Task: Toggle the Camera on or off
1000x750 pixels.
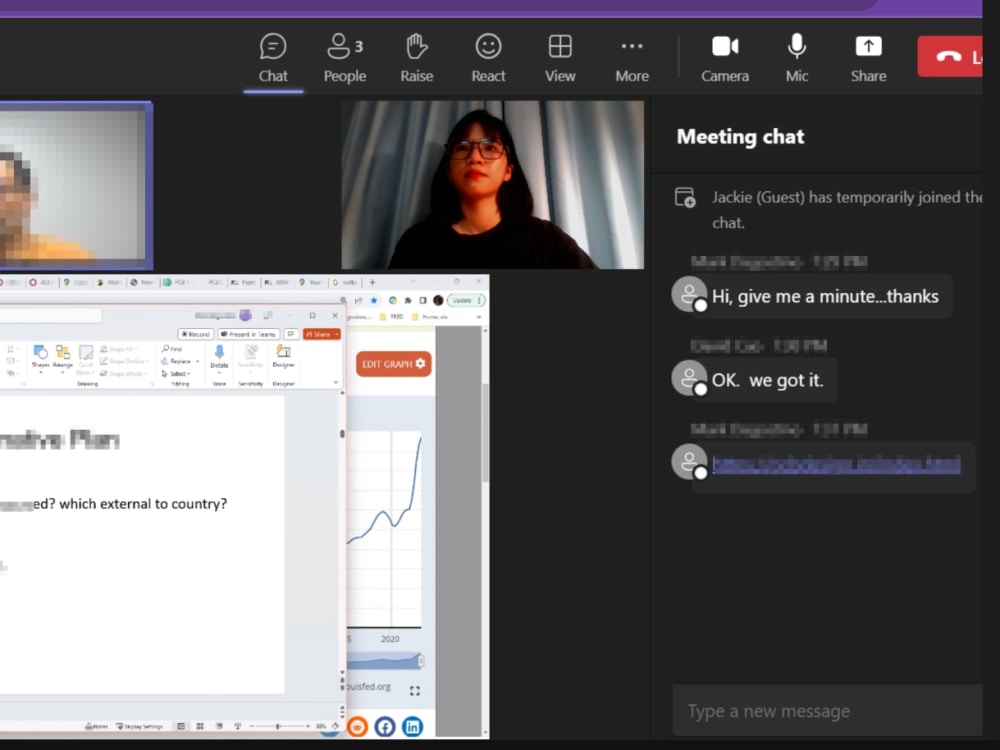Action: click(725, 58)
